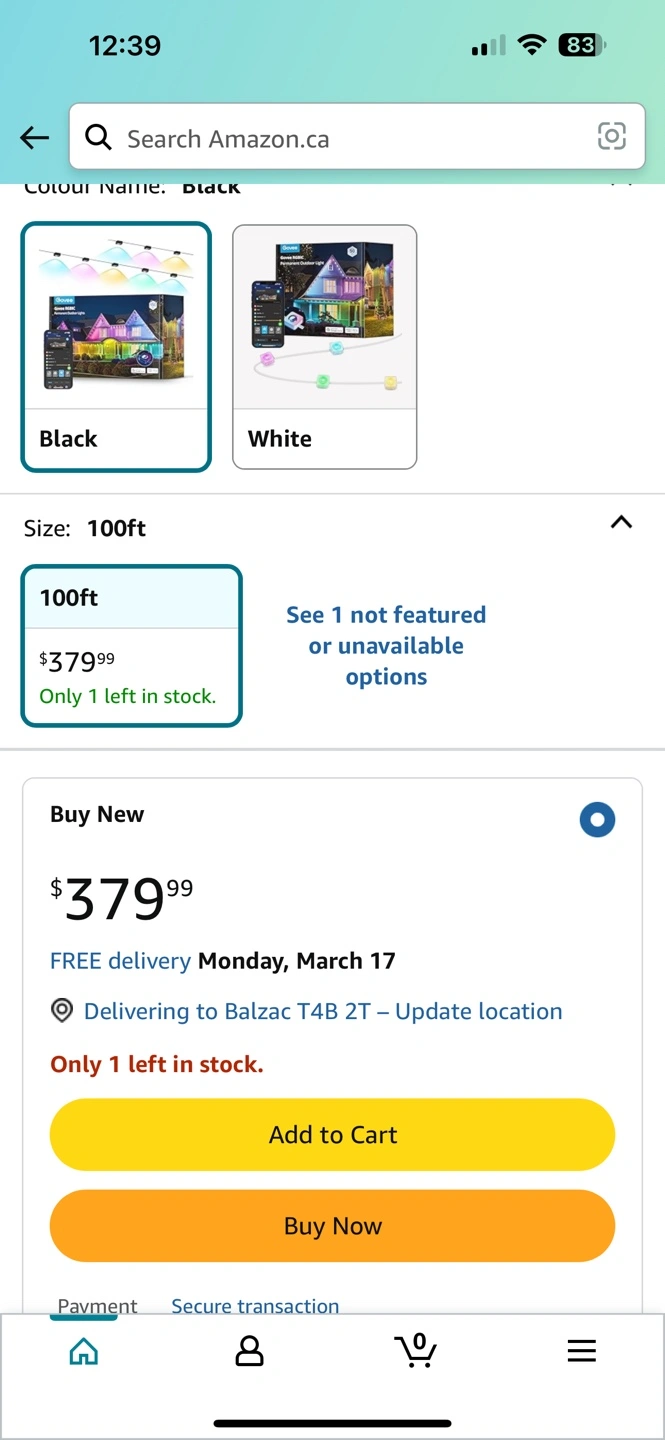
Task: See 1 not featured or unavailable options
Action: pos(386,646)
